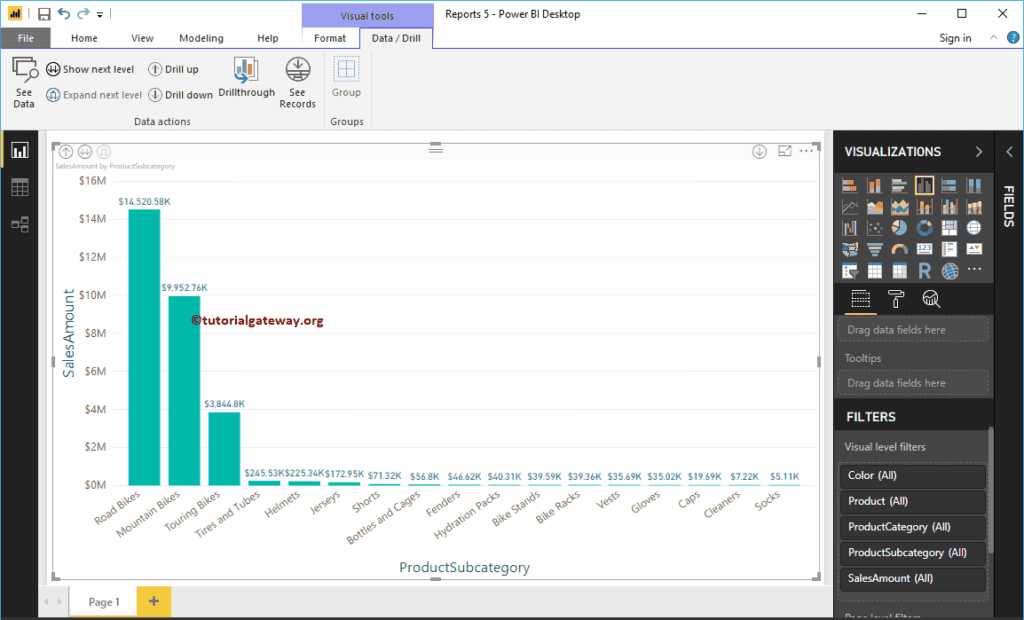The width and height of the screenshot is (1024, 620).
Task: Select the stacked column chart visualization
Action: click(x=874, y=186)
